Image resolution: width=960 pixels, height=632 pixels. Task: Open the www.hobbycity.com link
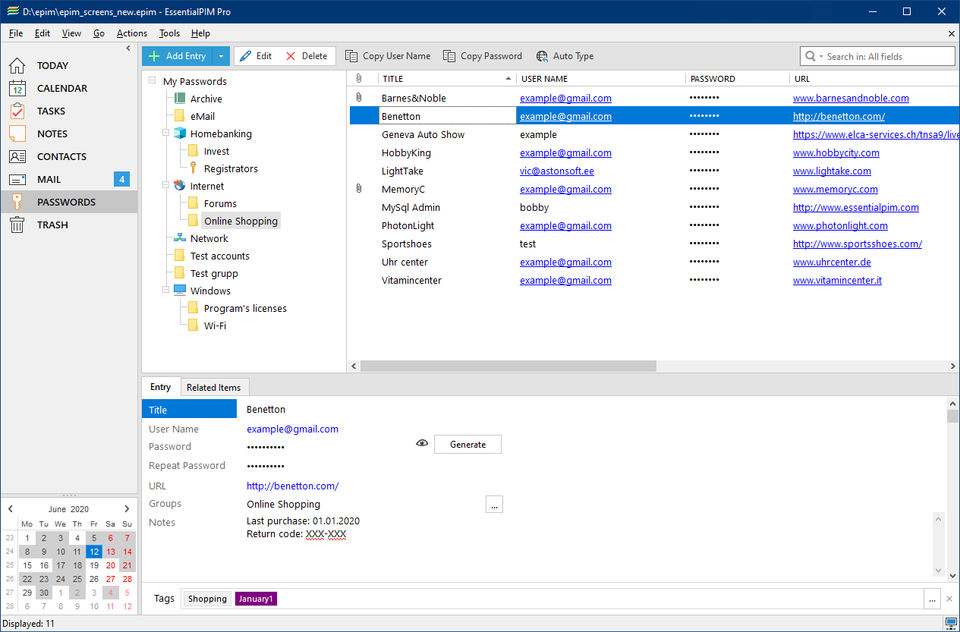pos(836,153)
